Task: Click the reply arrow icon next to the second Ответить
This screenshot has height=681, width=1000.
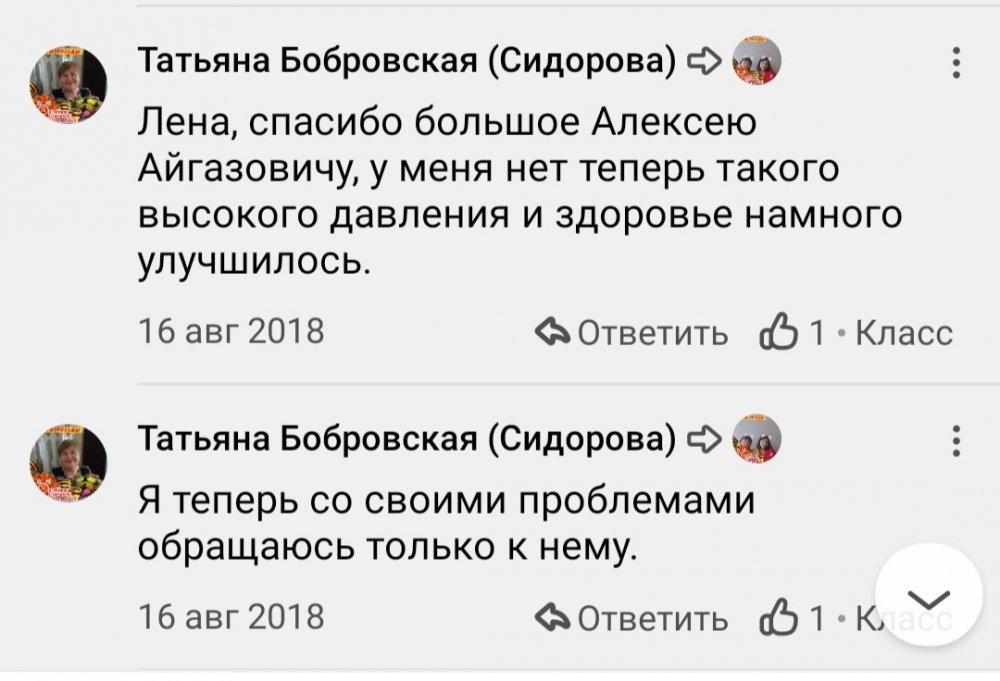Action: 551,618
